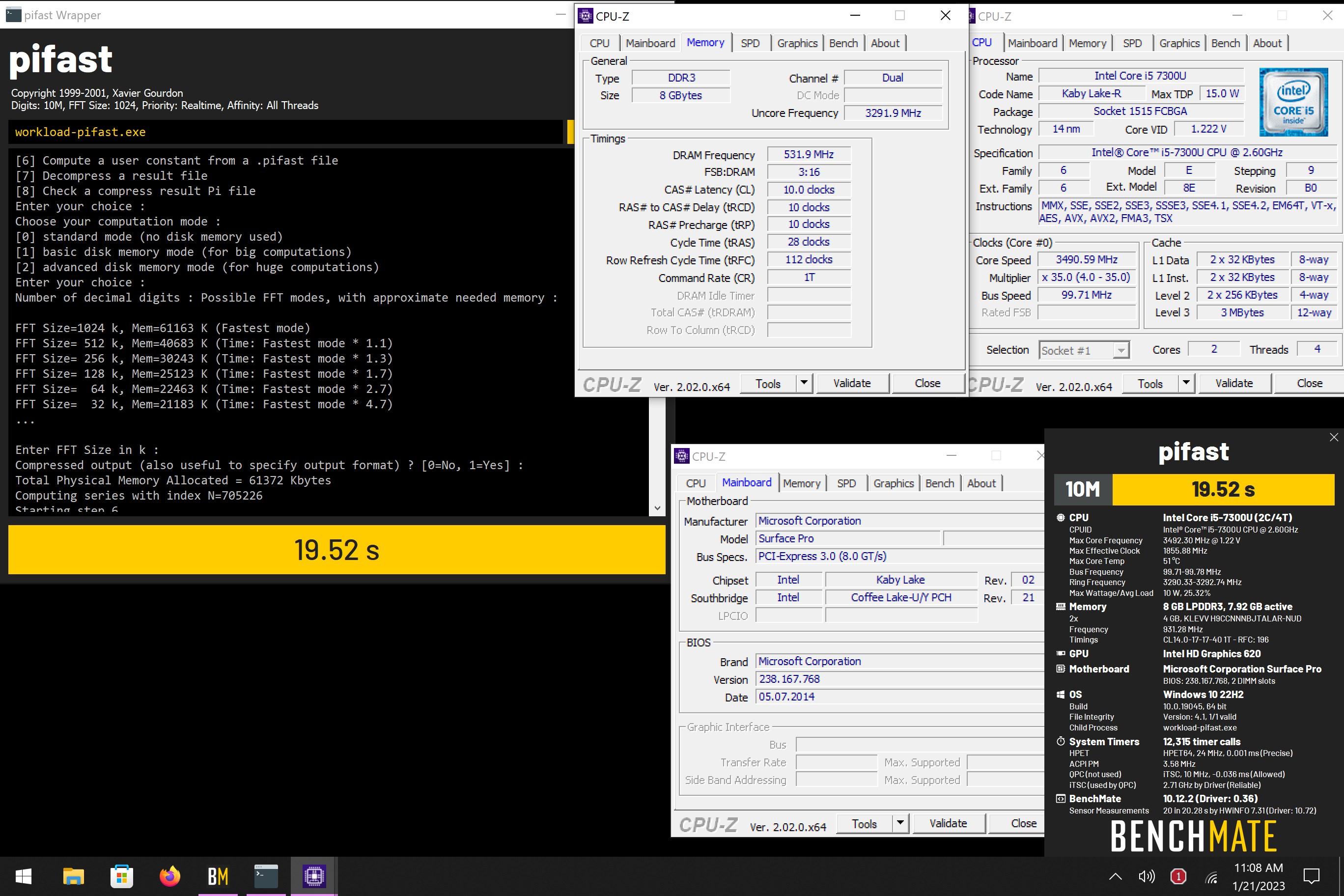1344x896 pixels.
Task: Click the Intel Core i5 logo badge
Action: tap(1293, 102)
